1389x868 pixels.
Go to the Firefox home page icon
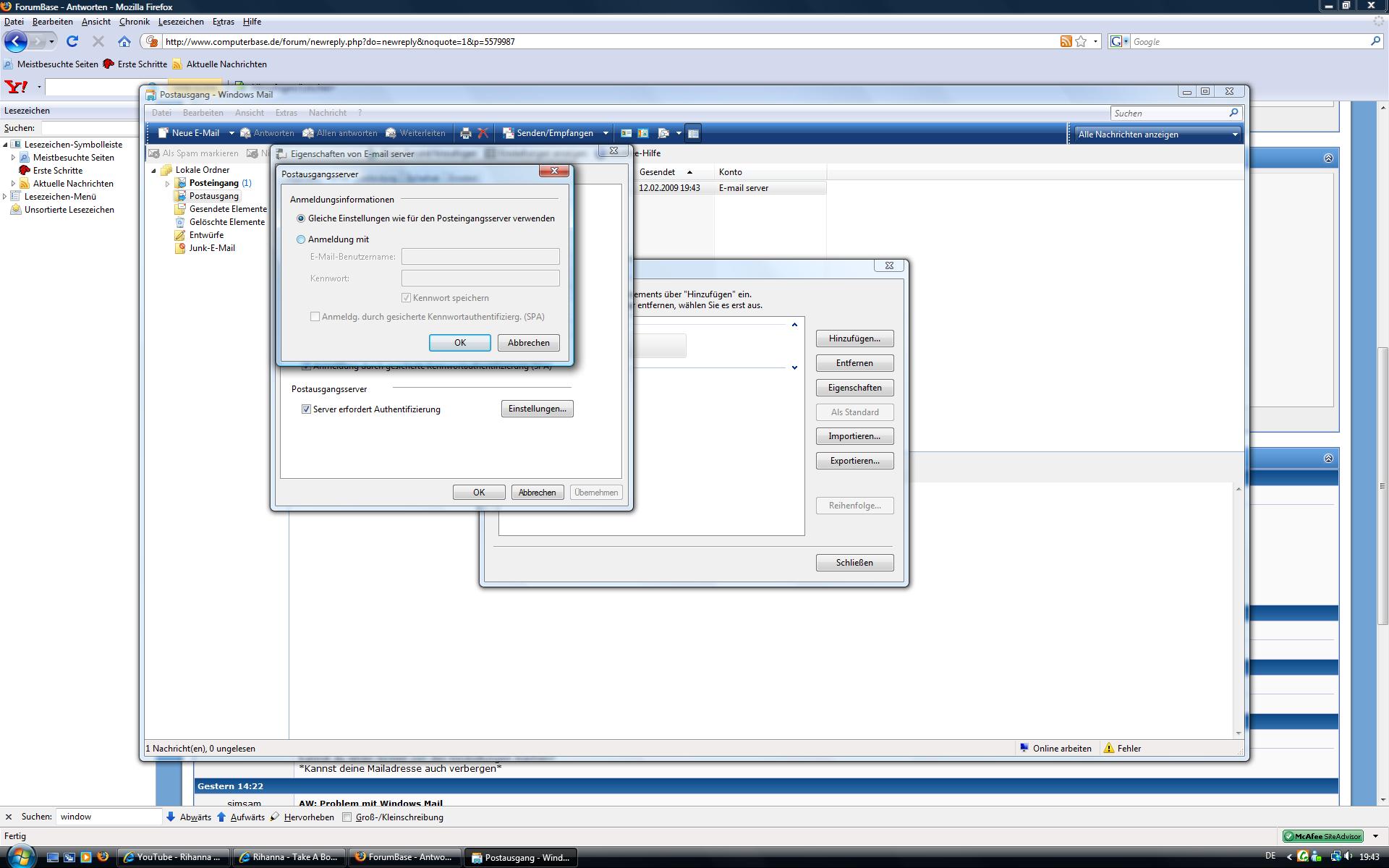tap(124, 41)
